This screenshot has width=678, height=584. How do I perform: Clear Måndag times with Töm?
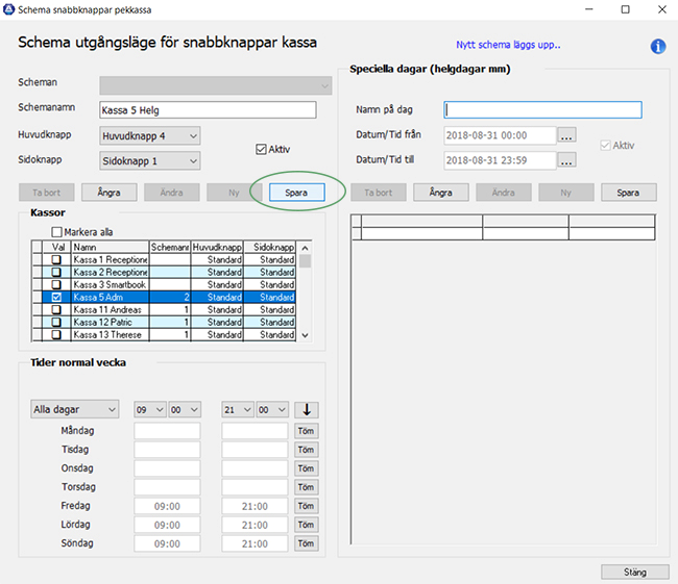point(306,431)
